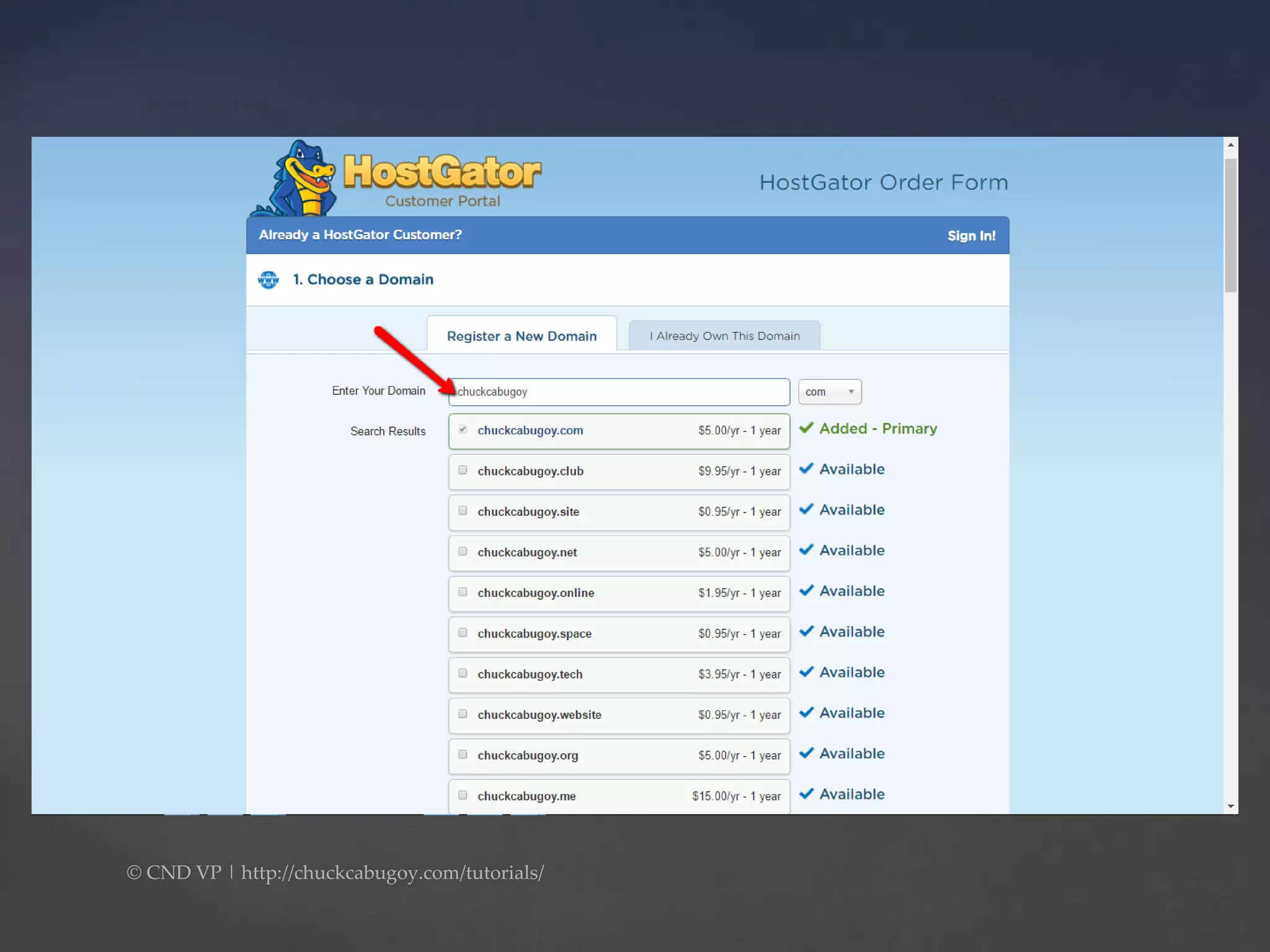Screen dimensions: 1270x952
Task: Click the blue checkmark for chuckcabugoy.net
Action: point(806,550)
